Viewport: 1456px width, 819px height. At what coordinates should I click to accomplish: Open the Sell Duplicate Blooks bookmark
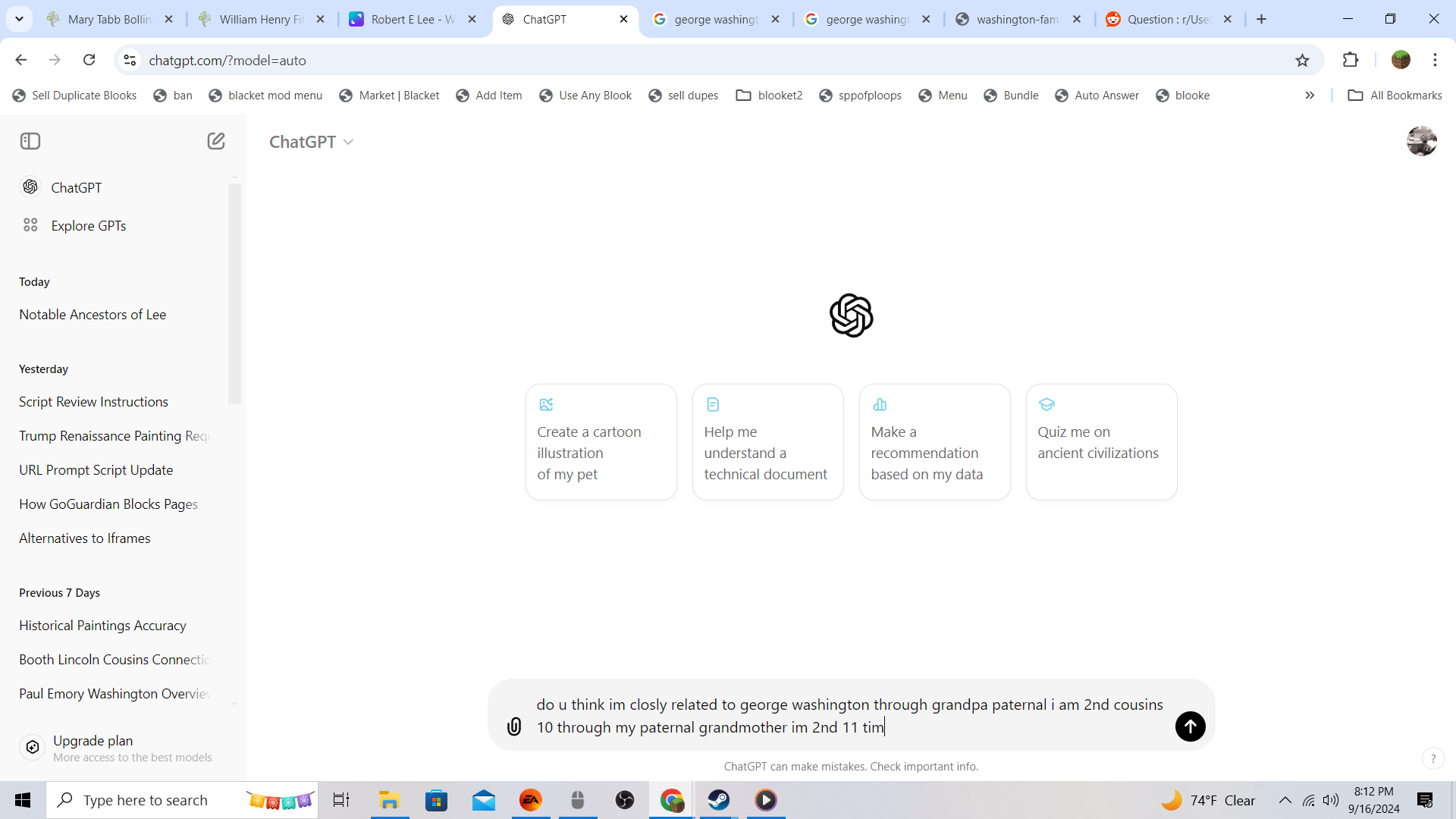coord(74,96)
